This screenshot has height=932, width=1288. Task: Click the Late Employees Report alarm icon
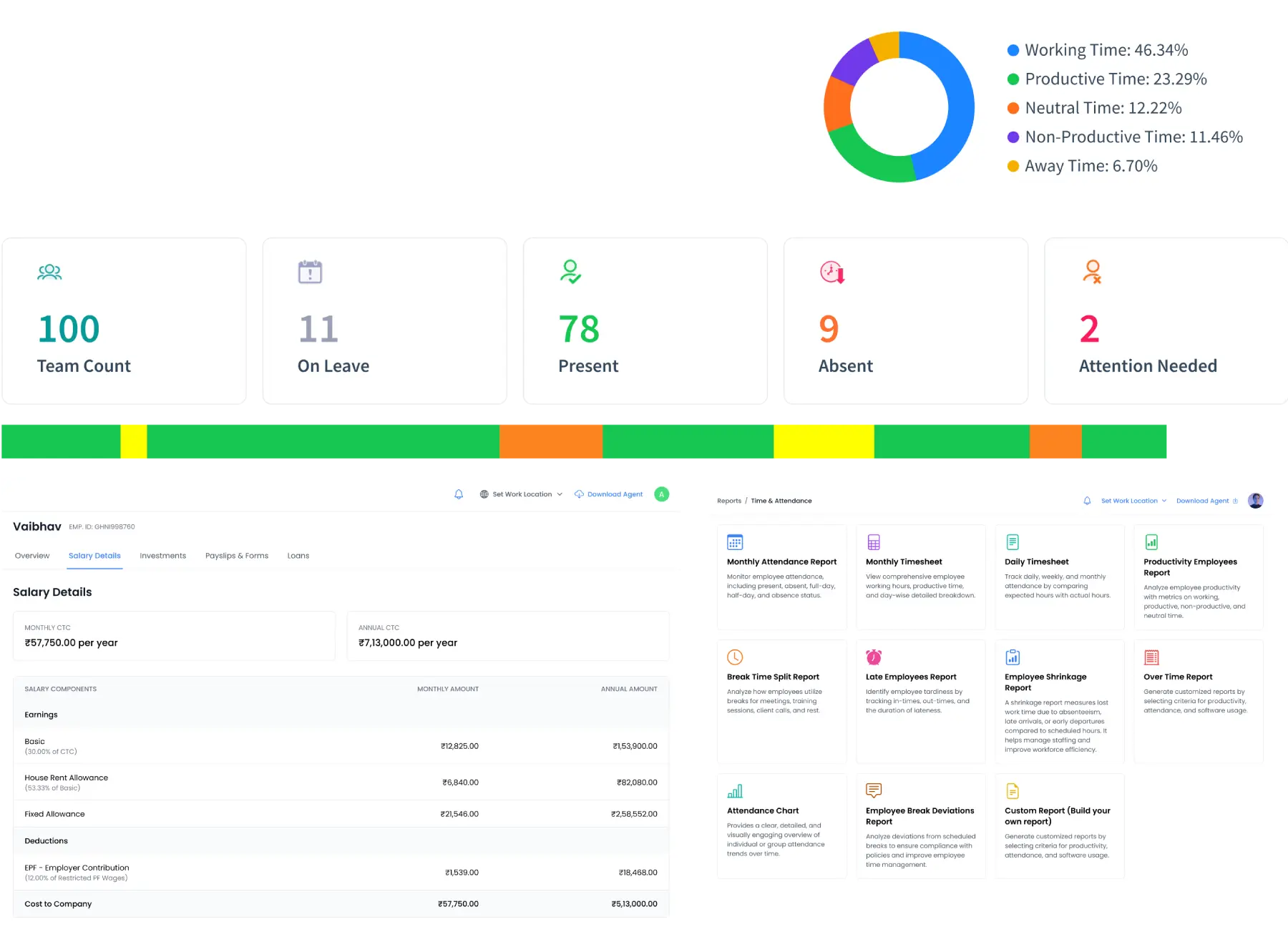coord(874,656)
